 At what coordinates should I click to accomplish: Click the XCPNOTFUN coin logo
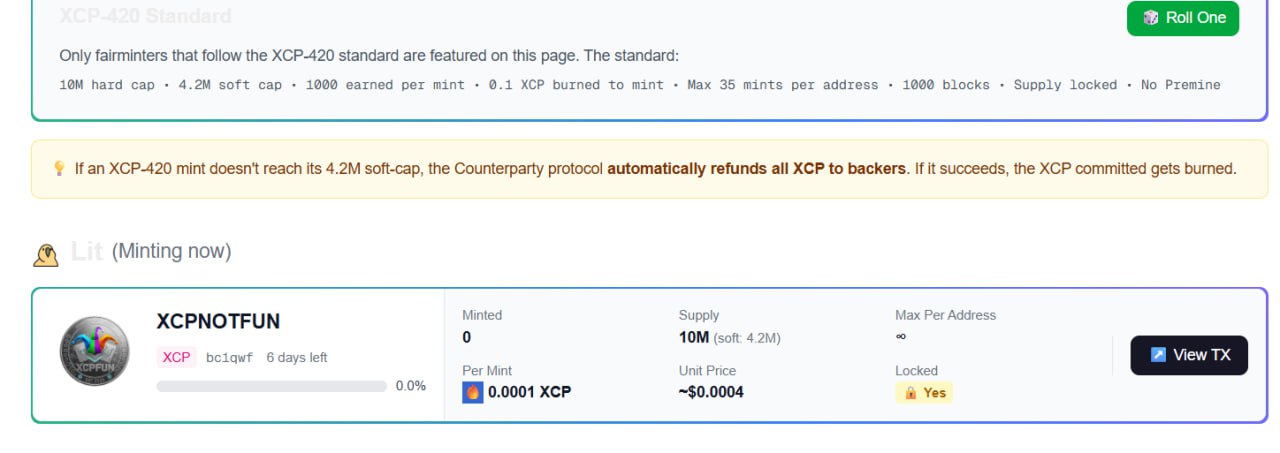tap(94, 350)
